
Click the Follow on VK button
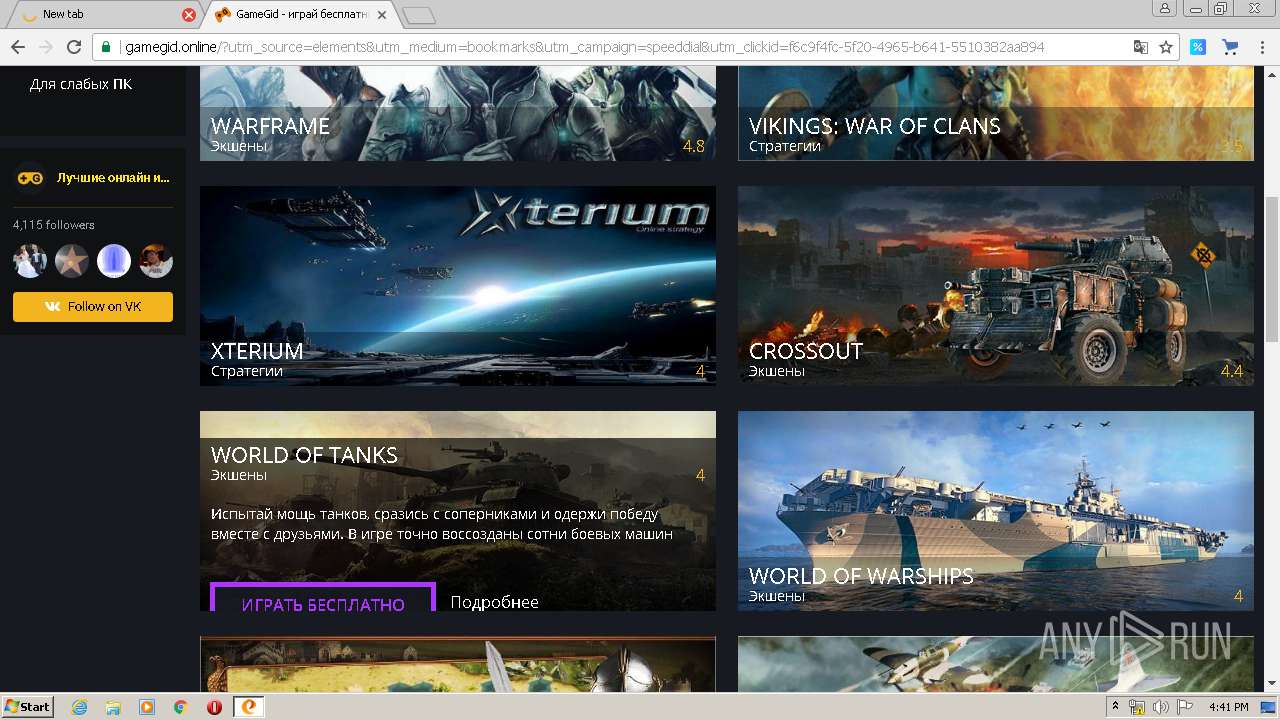click(93, 307)
